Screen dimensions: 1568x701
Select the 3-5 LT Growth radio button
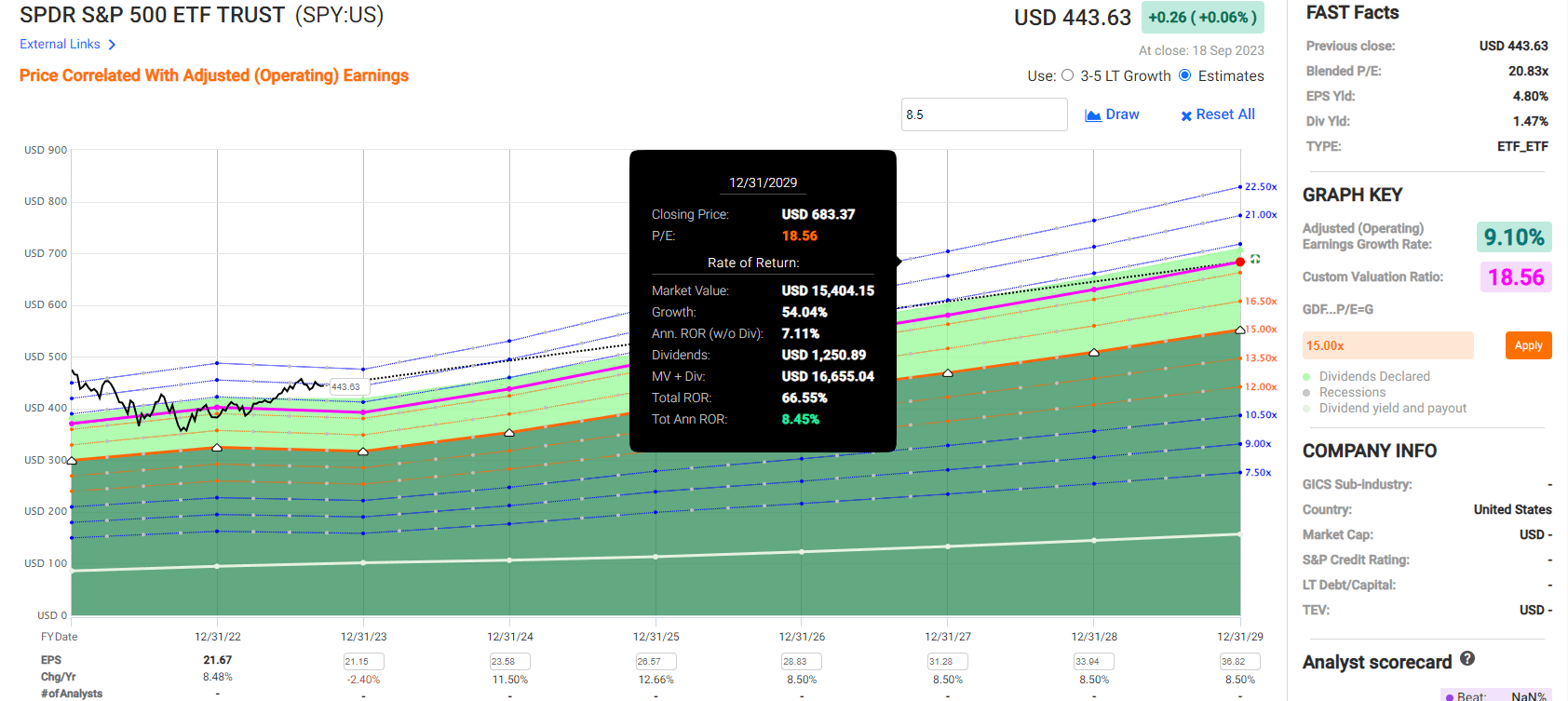coord(1067,75)
